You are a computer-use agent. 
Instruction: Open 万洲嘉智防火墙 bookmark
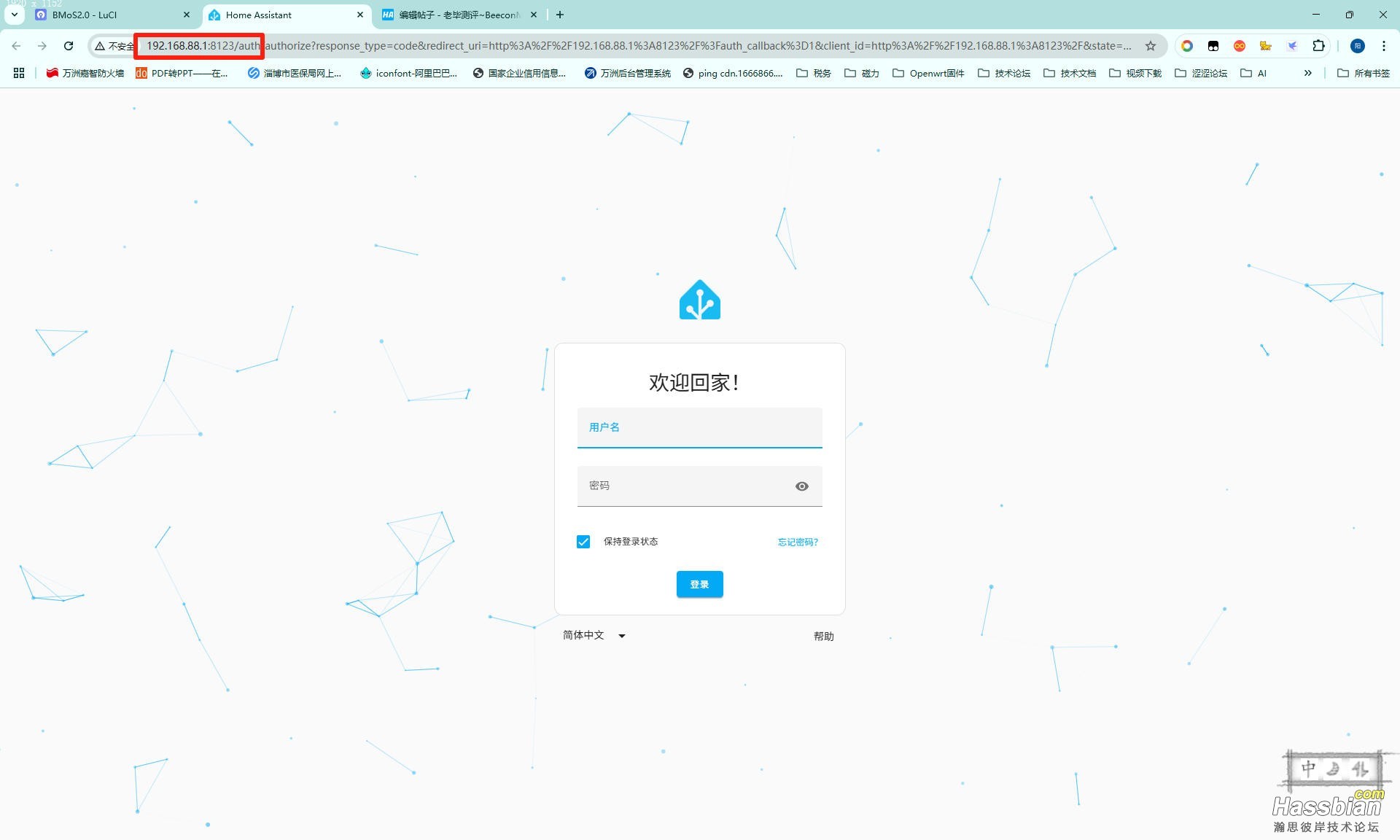tap(85, 73)
